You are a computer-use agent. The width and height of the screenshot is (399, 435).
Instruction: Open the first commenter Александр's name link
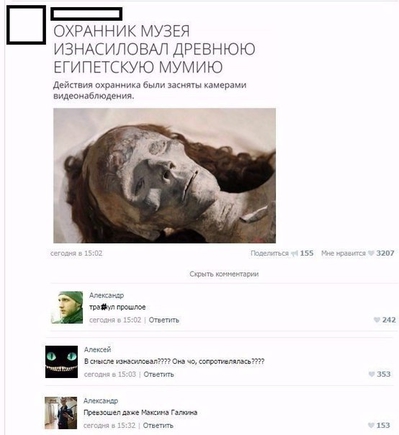pyautogui.click(x=106, y=295)
